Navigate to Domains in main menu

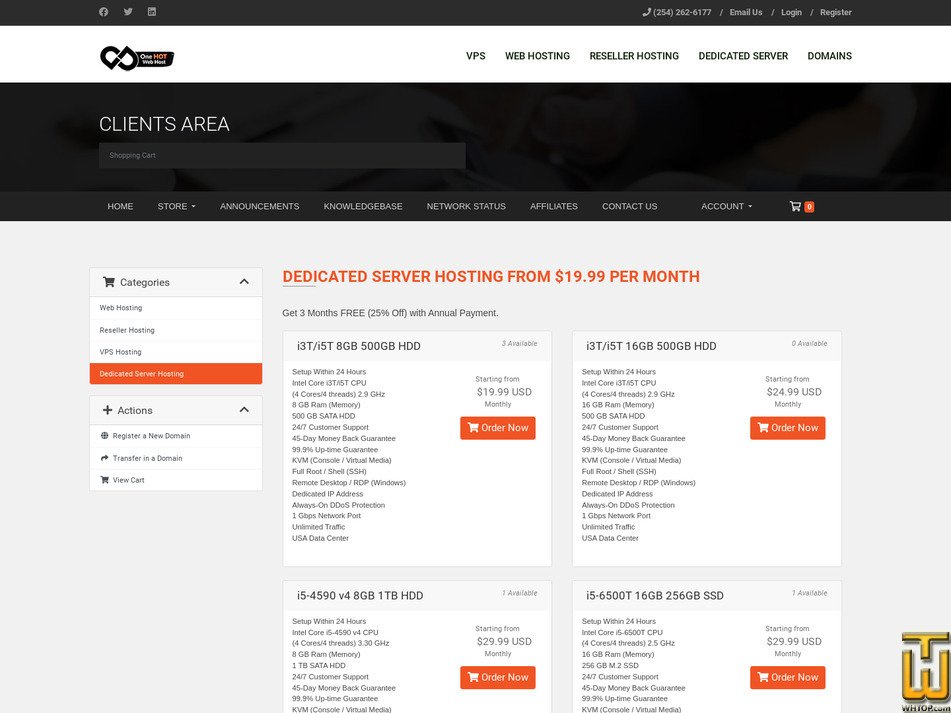pos(829,56)
